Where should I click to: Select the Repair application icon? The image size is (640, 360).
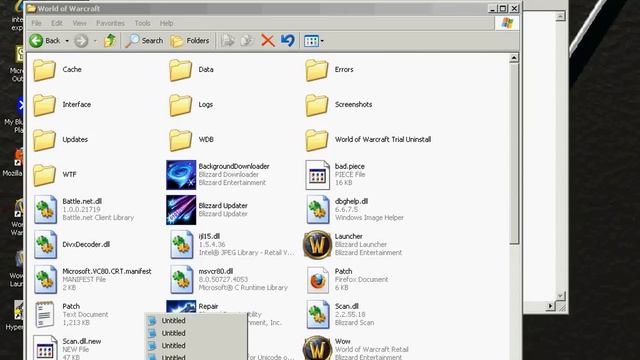pyautogui.click(x=181, y=306)
